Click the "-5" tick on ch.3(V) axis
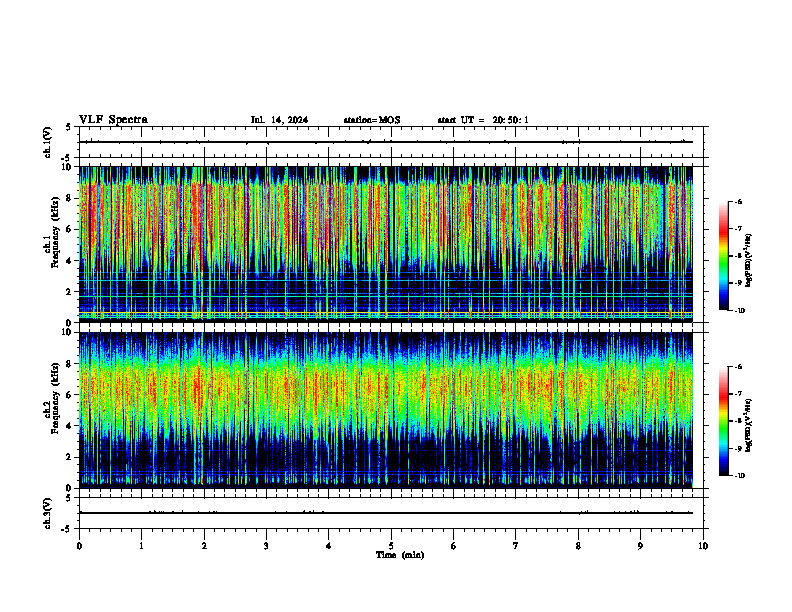Screen dimensions: 792x612 (x=67, y=529)
